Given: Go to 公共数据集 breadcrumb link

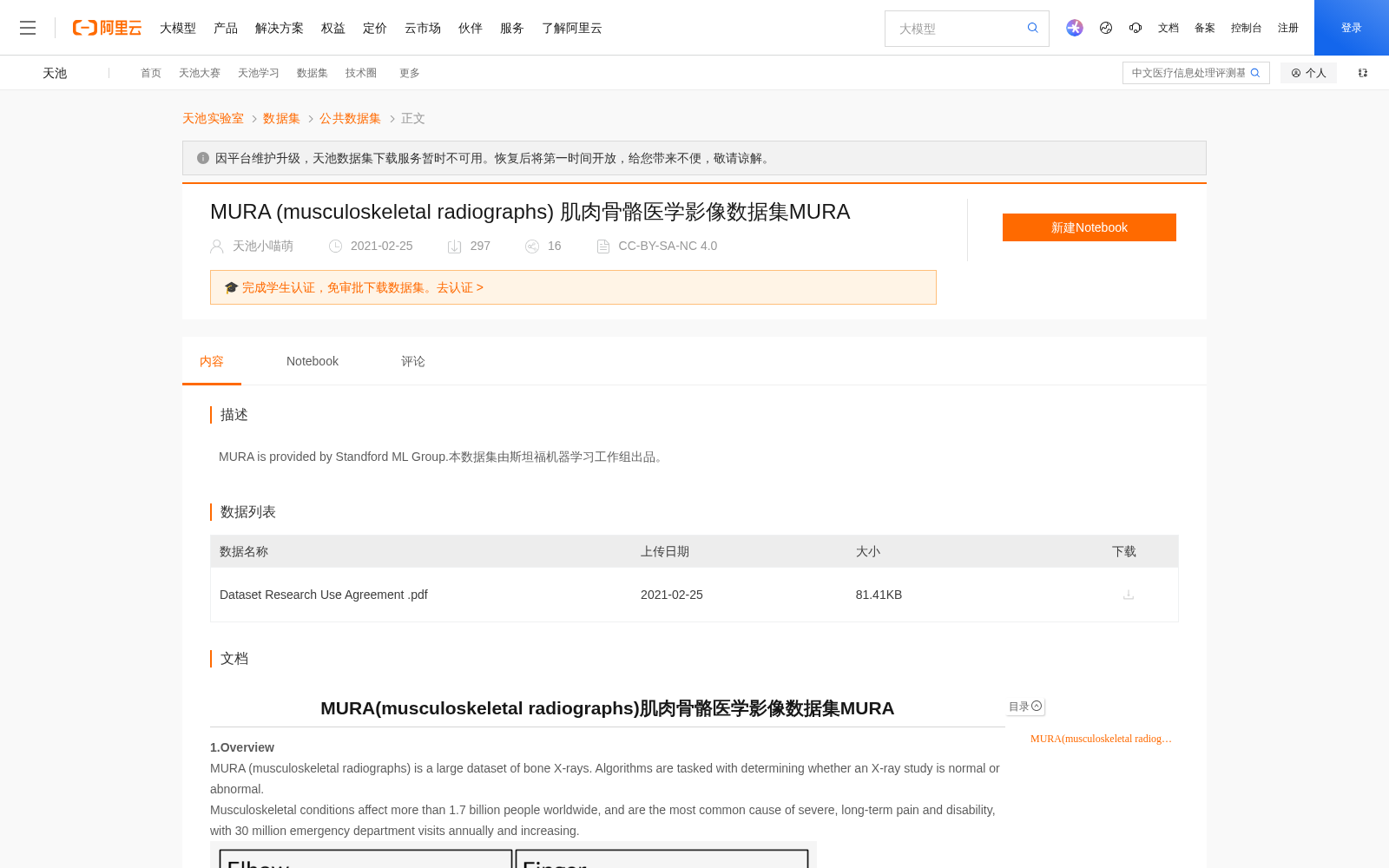Looking at the screenshot, I should pyautogui.click(x=350, y=118).
